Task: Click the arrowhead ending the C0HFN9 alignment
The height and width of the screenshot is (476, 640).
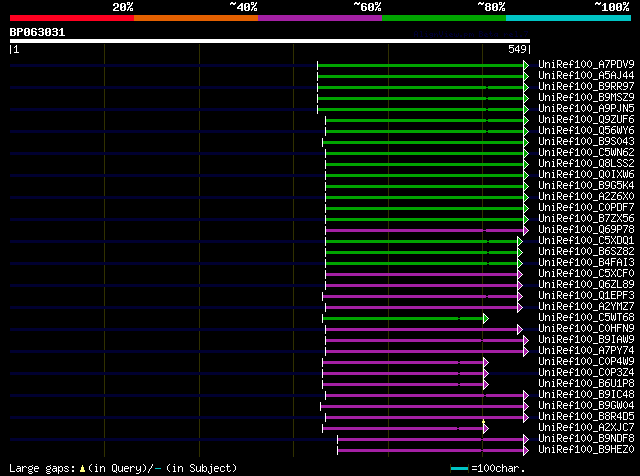Action: pyautogui.click(x=520, y=329)
